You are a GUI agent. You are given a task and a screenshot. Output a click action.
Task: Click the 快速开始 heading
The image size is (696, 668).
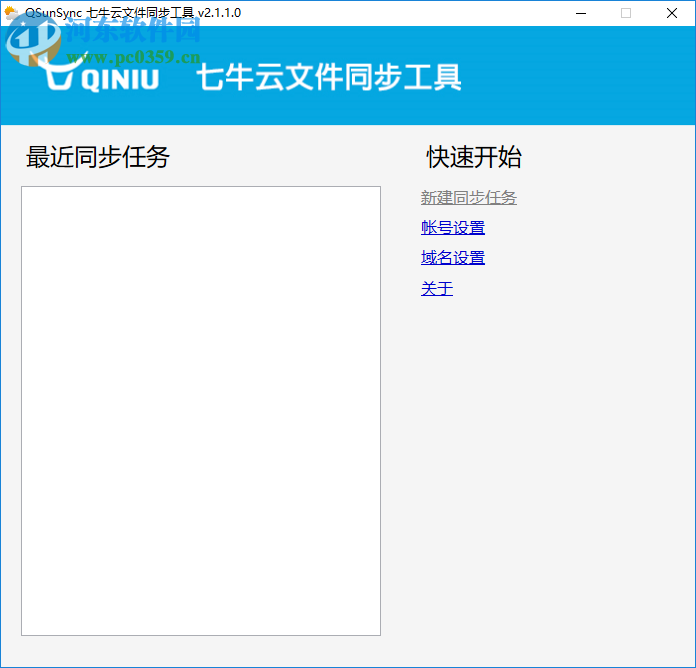tap(474, 157)
